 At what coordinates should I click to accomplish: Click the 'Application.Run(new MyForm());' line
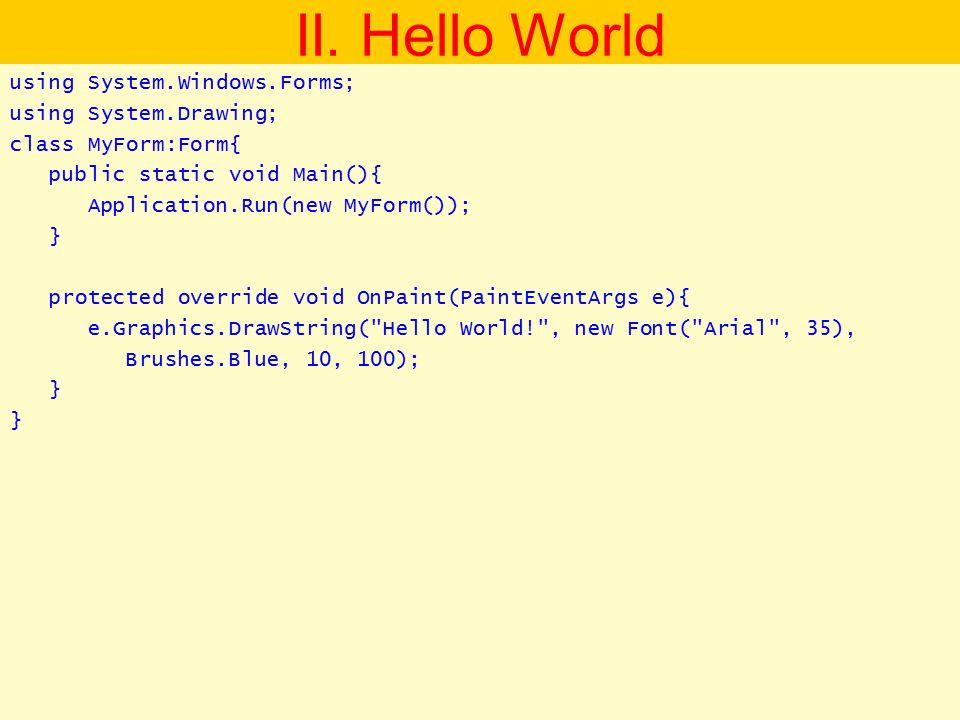pyautogui.click(x=279, y=205)
